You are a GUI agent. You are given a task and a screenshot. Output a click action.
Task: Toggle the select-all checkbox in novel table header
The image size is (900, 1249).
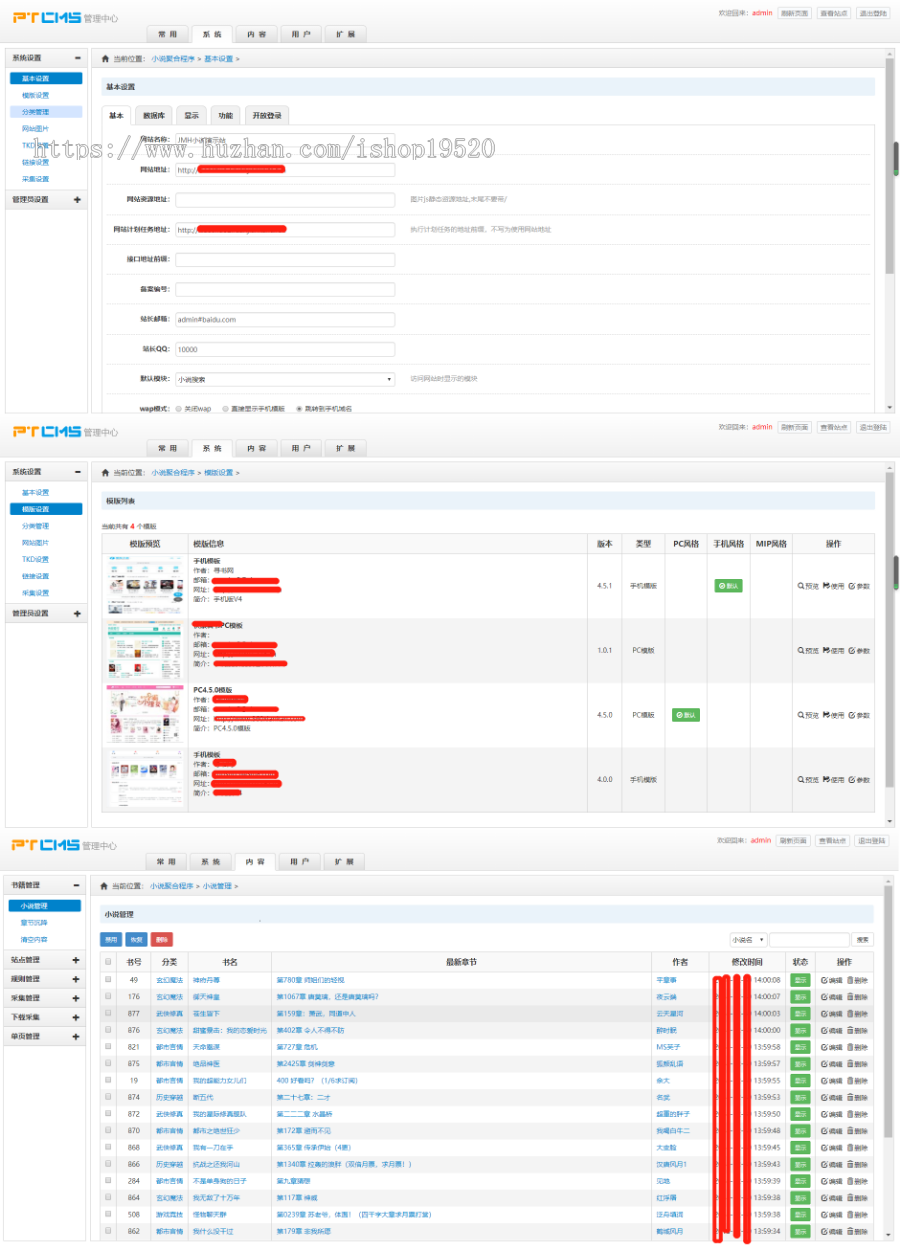109,962
